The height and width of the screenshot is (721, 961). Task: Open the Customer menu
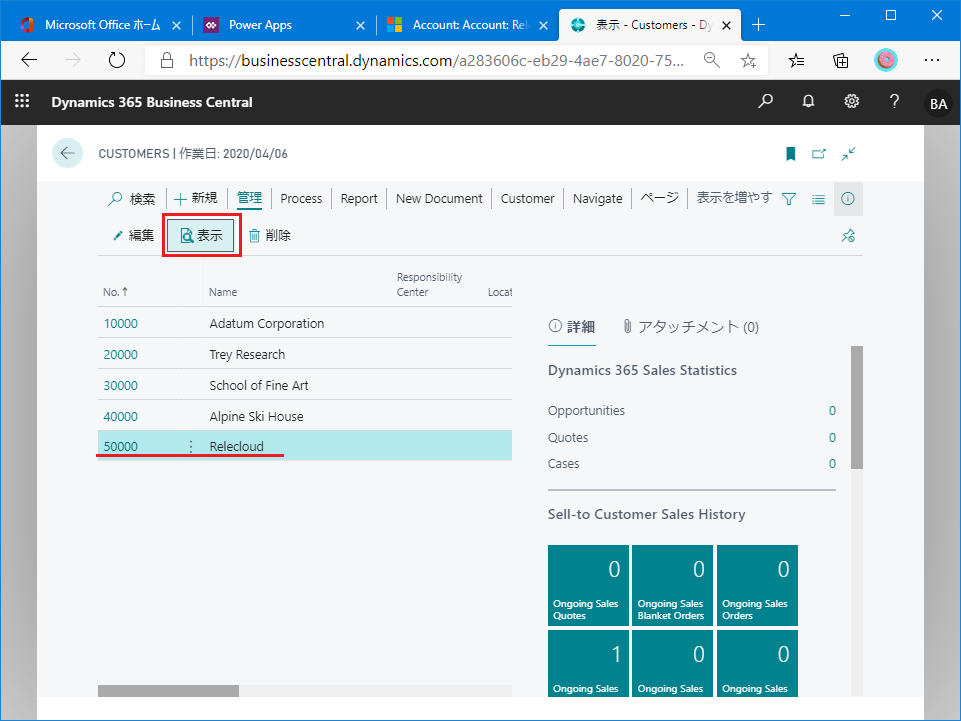click(x=527, y=199)
